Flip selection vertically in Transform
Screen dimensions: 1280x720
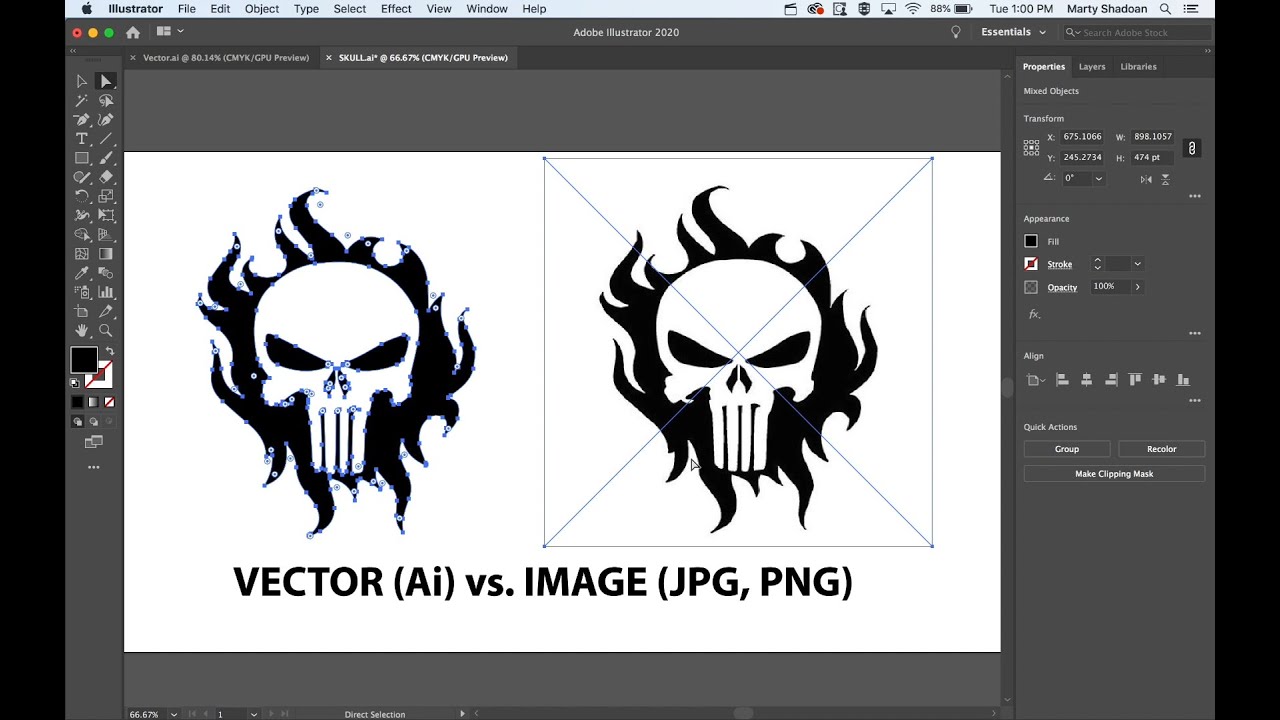(1166, 179)
